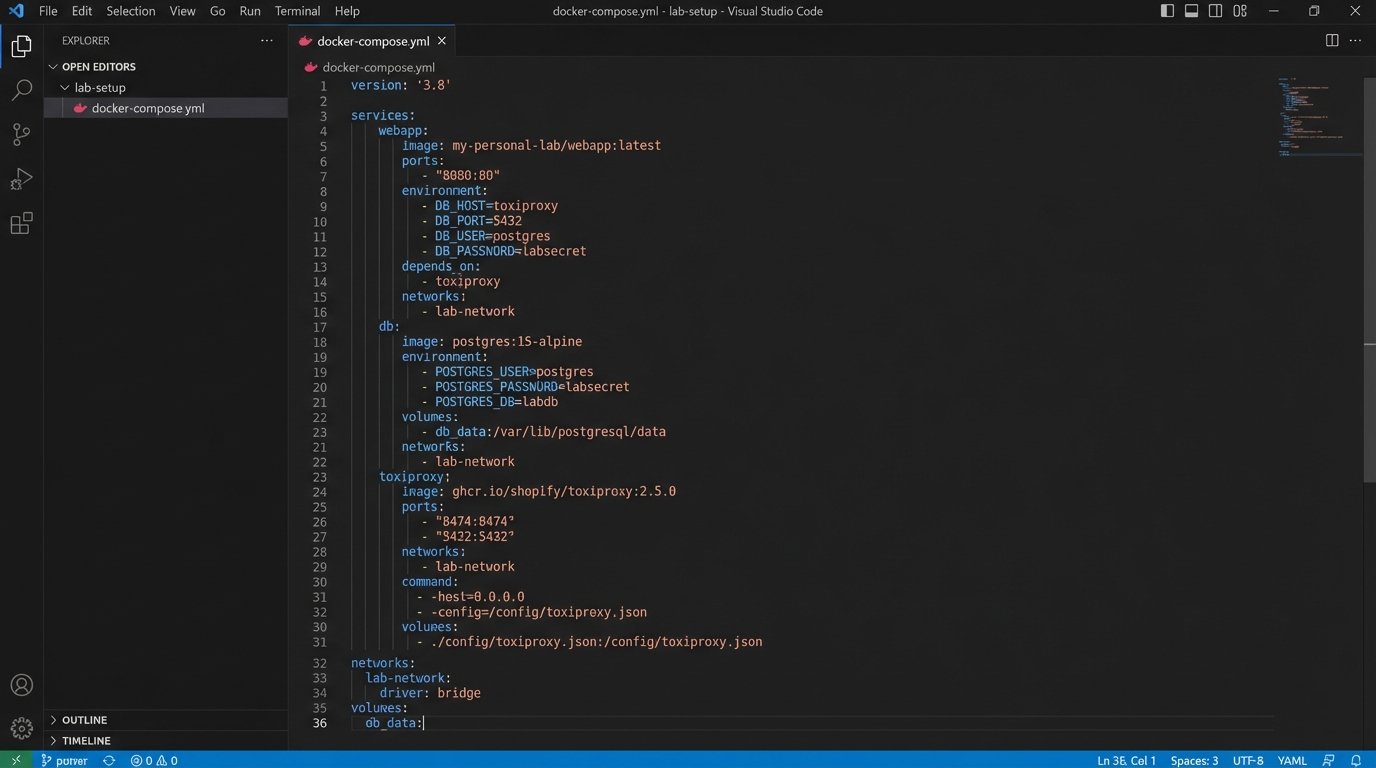Toggle the Secondary Side Bar layout button
This screenshot has width=1376, height=768.
click(x=1215, y=11)
